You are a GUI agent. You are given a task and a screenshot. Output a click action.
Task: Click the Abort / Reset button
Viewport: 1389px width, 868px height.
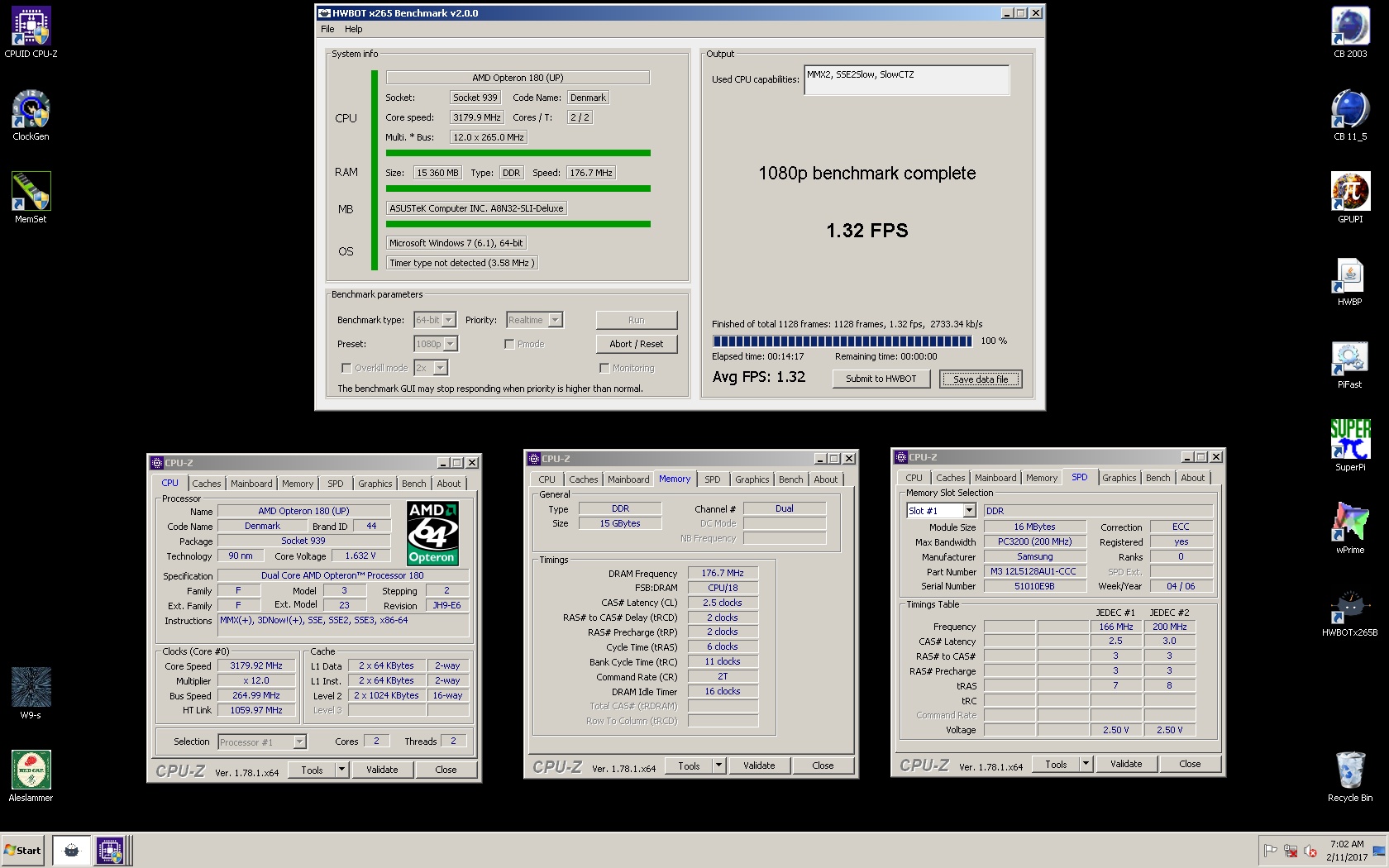point(637,344)
